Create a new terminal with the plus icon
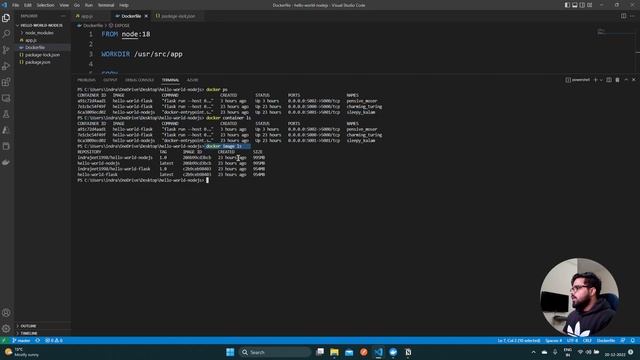The height and width of the screenshot is (360, 640). (596, 80)
